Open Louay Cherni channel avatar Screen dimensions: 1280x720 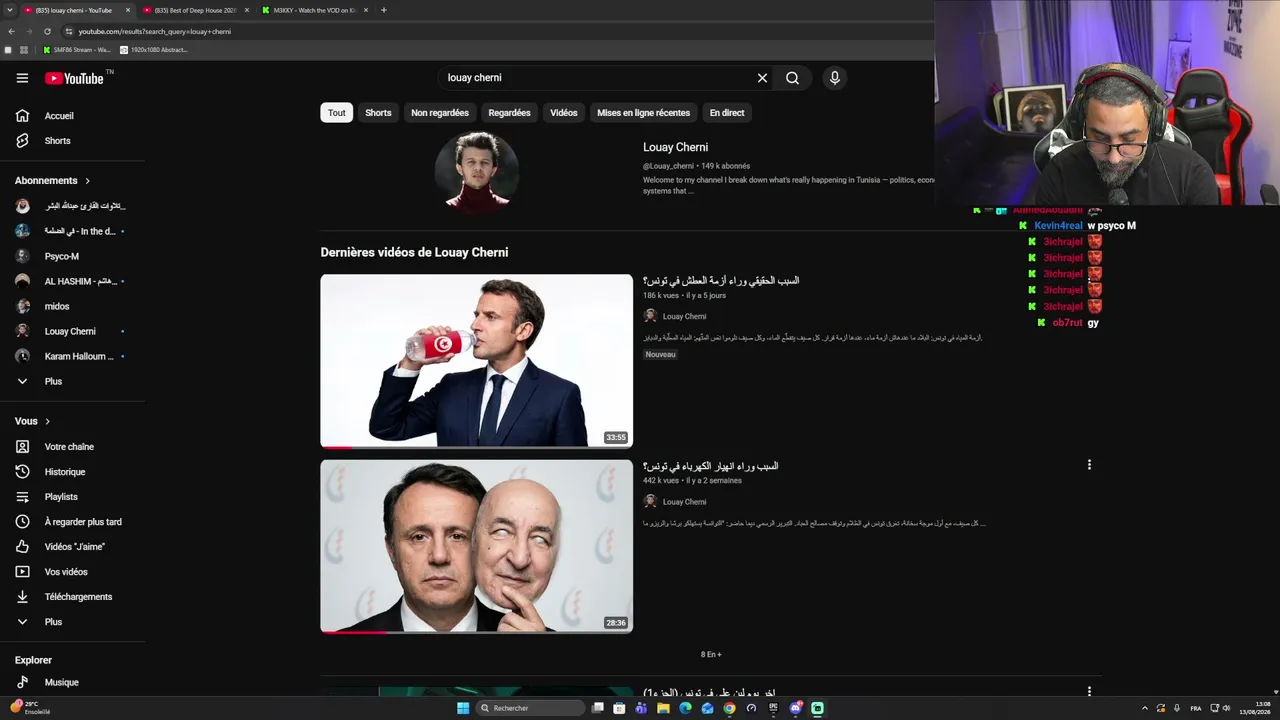(476, 172)
